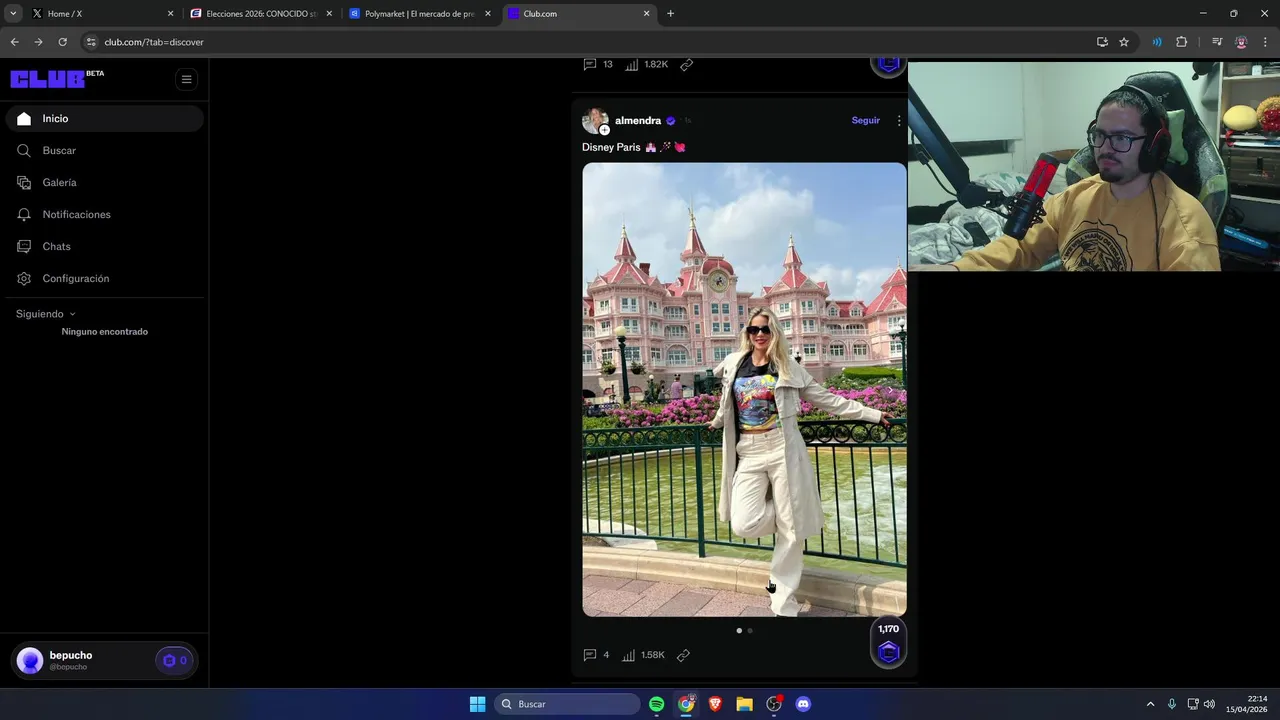Open the blue sound-wave extension

point(1157,42)
